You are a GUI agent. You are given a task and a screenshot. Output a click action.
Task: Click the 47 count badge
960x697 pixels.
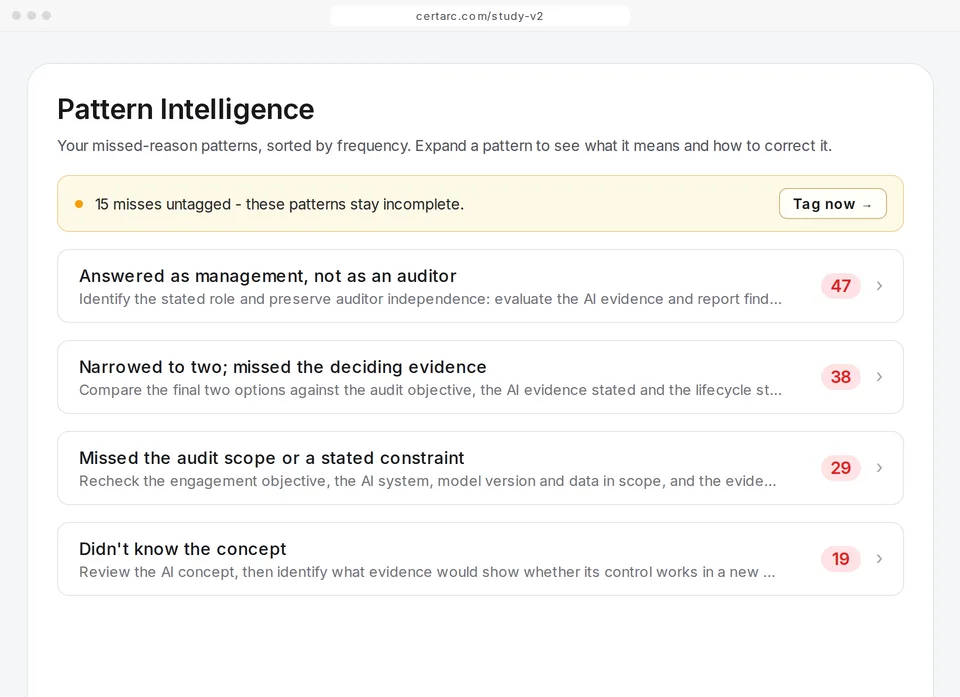[841, 286]
